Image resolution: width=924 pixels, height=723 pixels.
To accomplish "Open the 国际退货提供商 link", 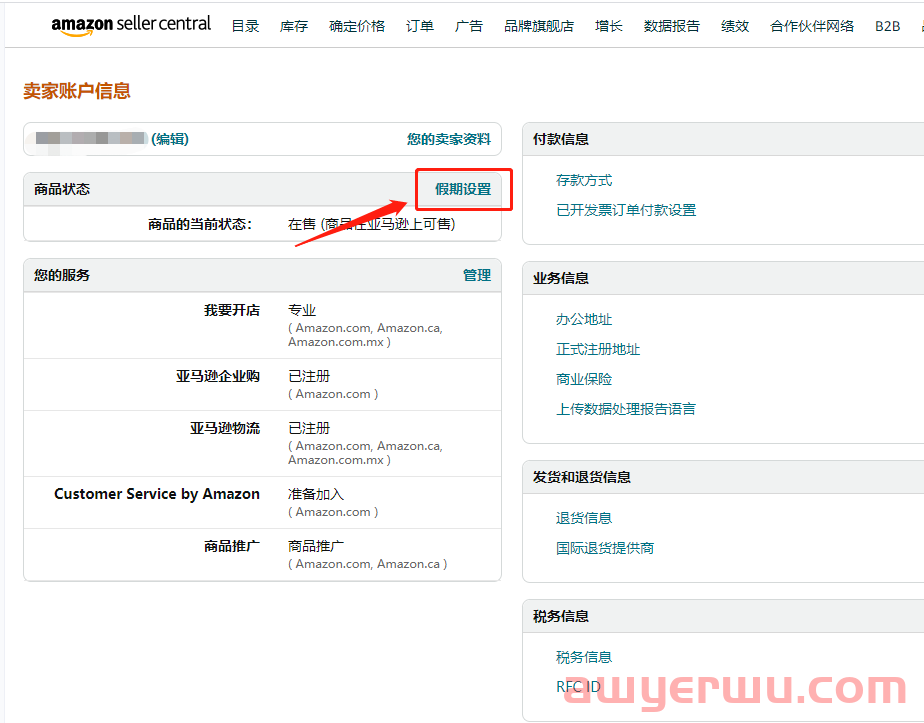I will (605, 548).
